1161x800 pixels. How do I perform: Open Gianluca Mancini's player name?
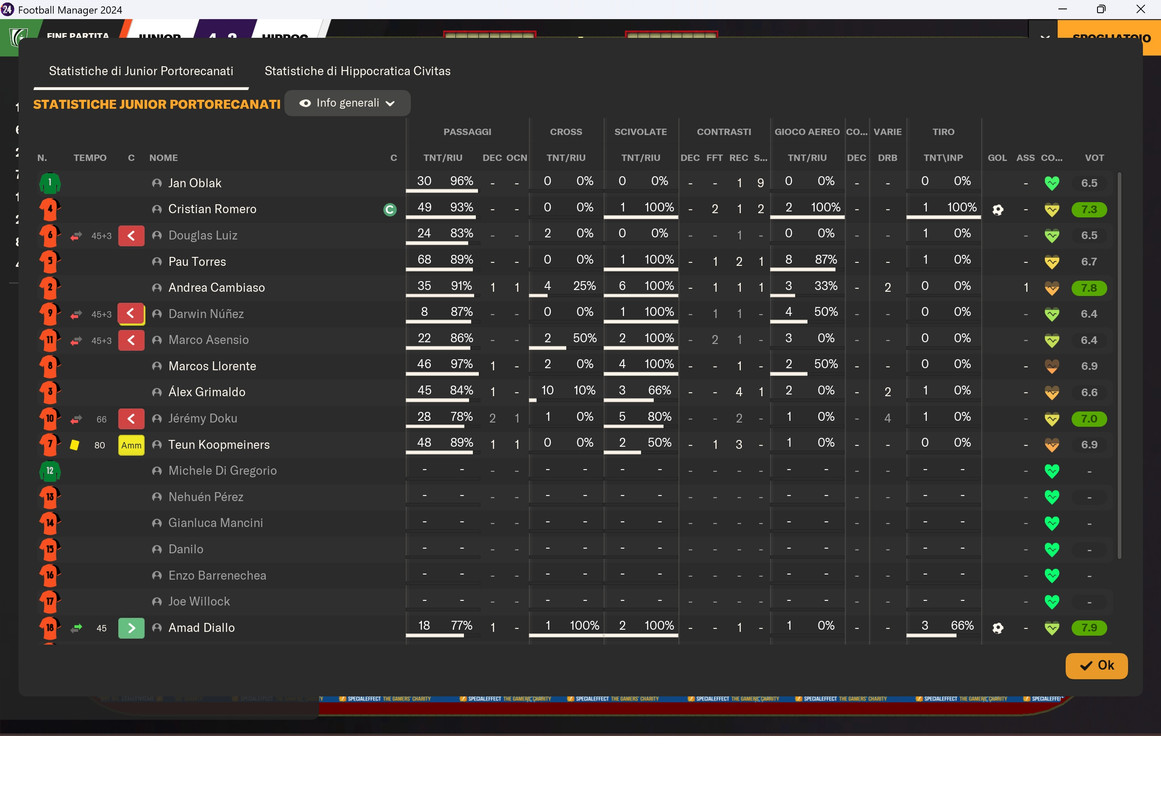pos(215,523)
